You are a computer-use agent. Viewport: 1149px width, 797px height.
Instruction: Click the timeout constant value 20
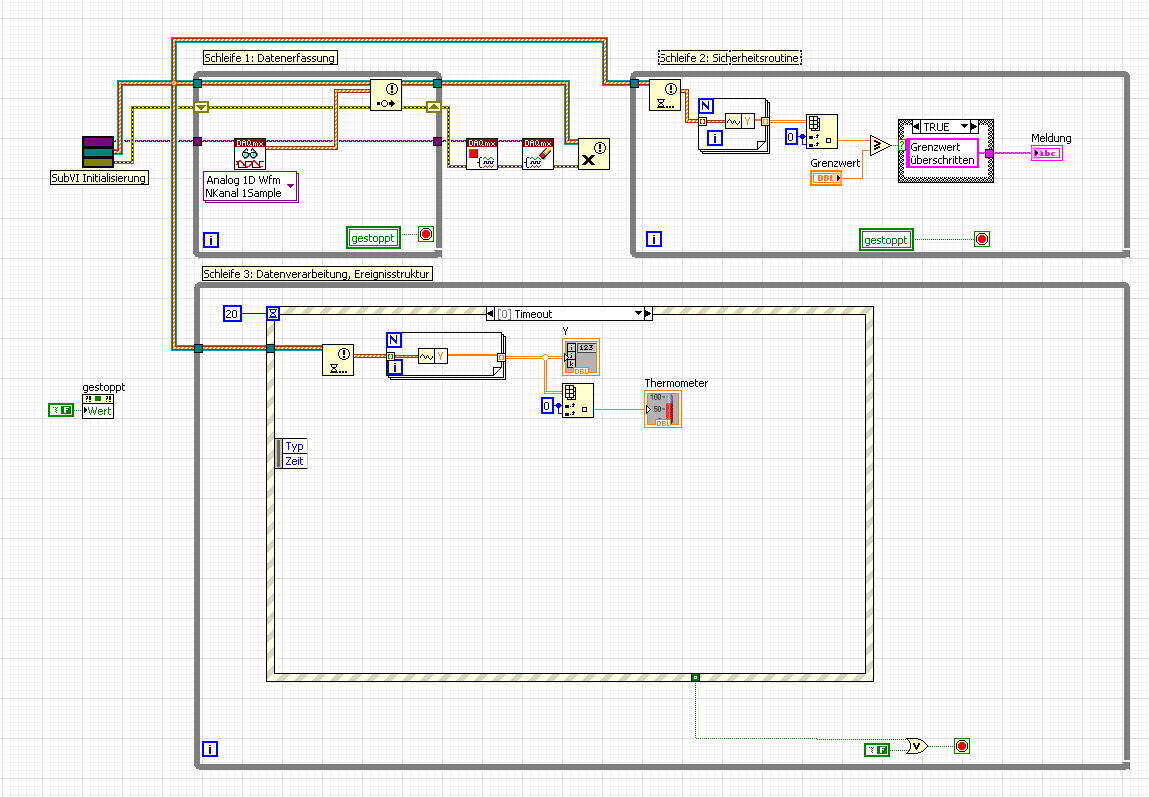pos(232,314)
